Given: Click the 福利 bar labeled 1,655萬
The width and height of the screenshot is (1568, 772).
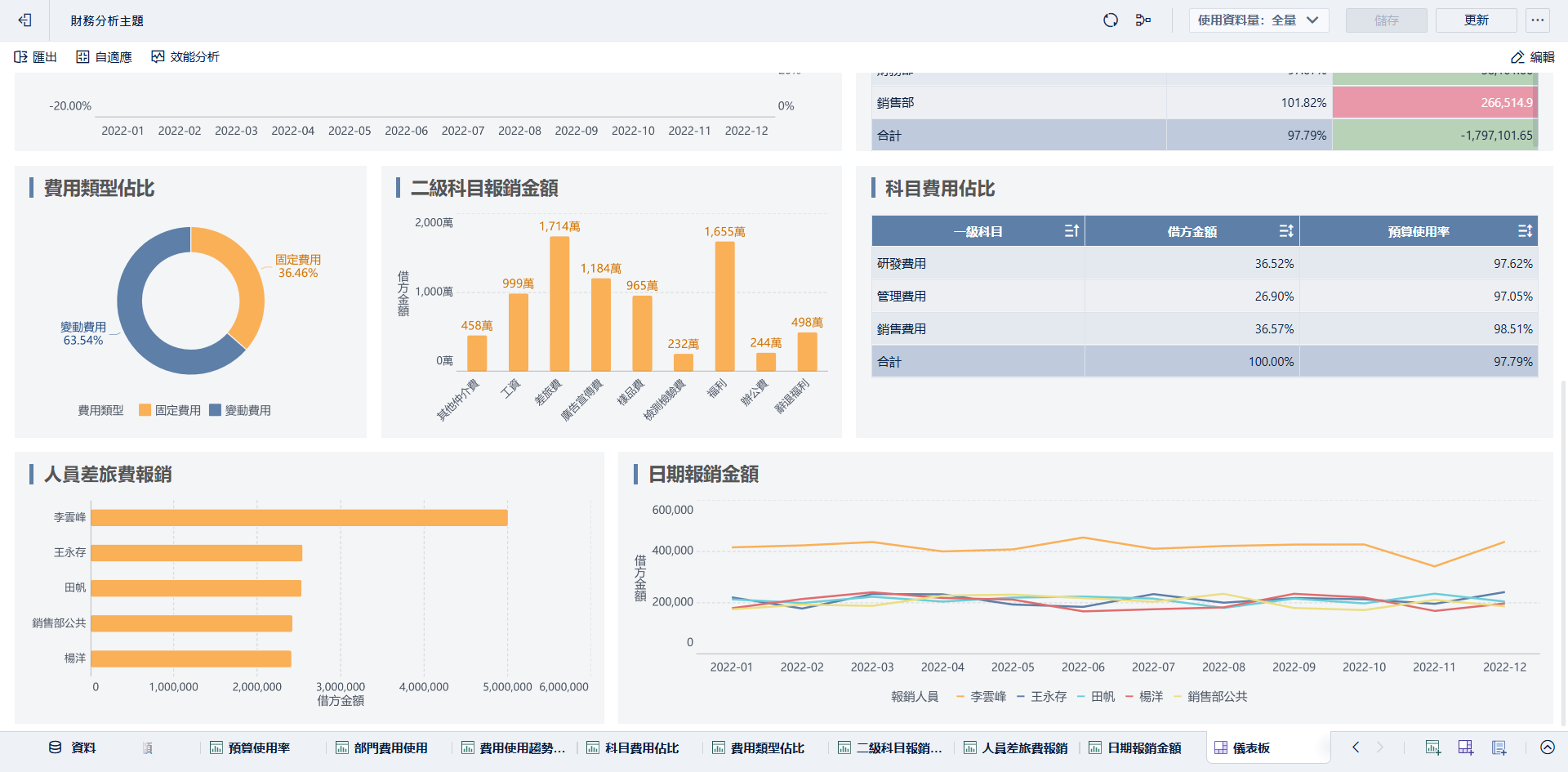Looking at the screenshot, I should click(x=724, y=306).
